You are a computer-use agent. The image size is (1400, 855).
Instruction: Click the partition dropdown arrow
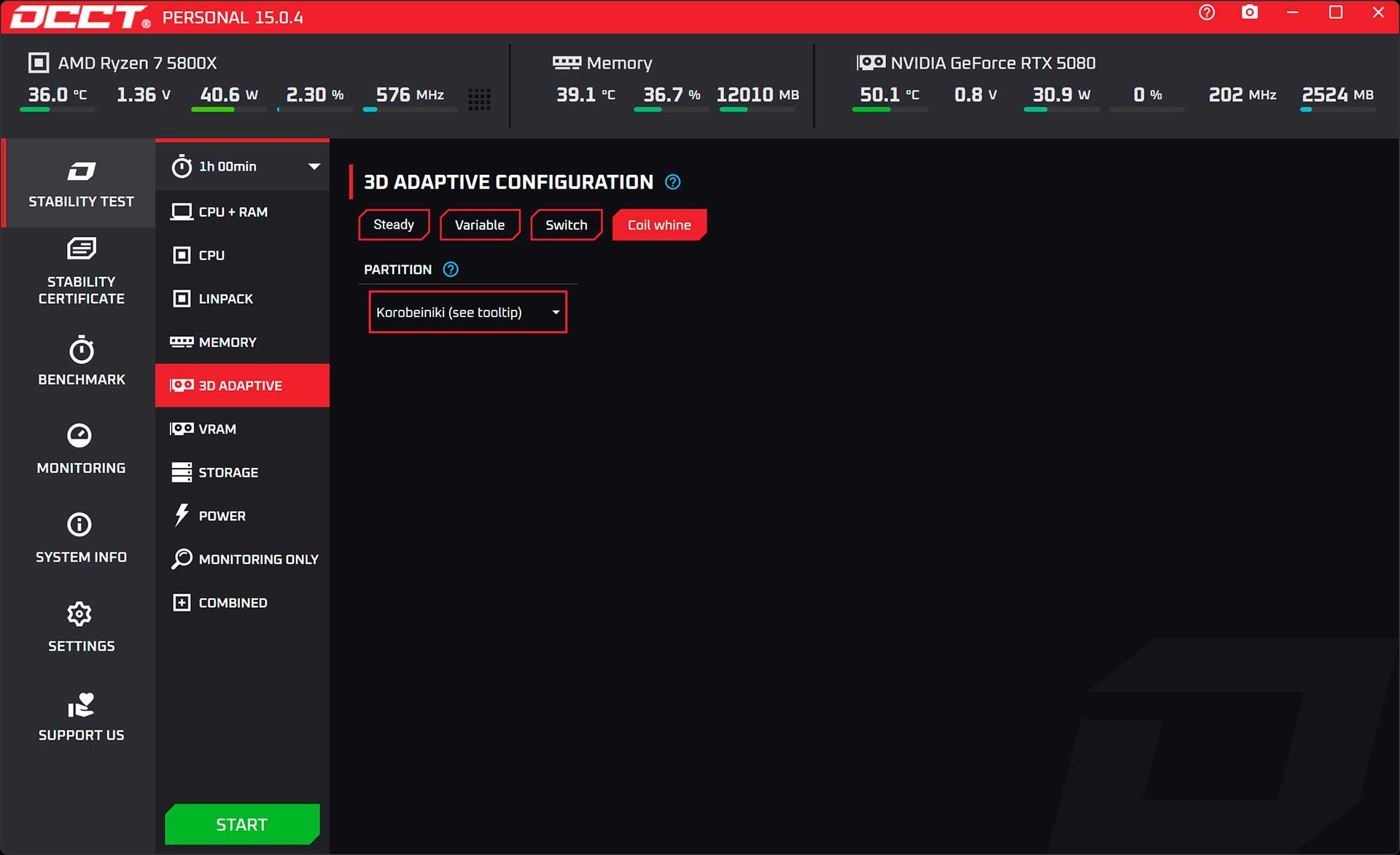[556, 312]
